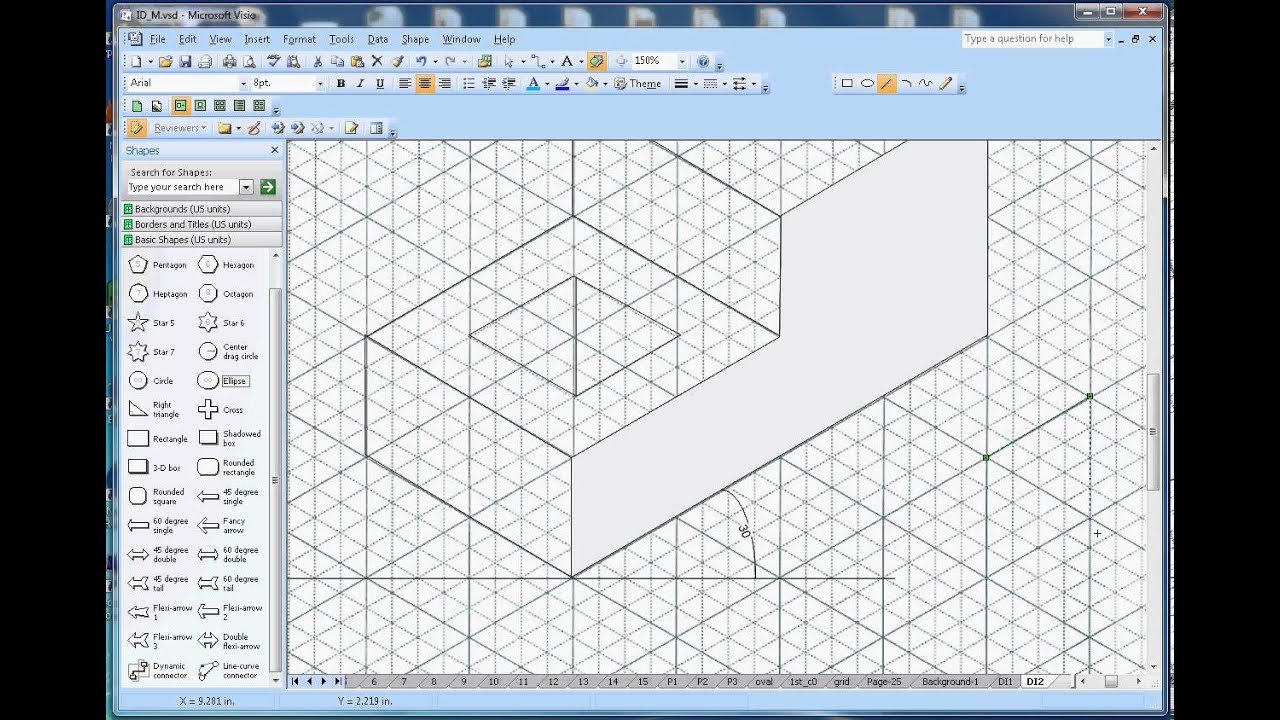Open the Theme button
This screenshot has width=1280, height=720.
click(x=638, y=84)
